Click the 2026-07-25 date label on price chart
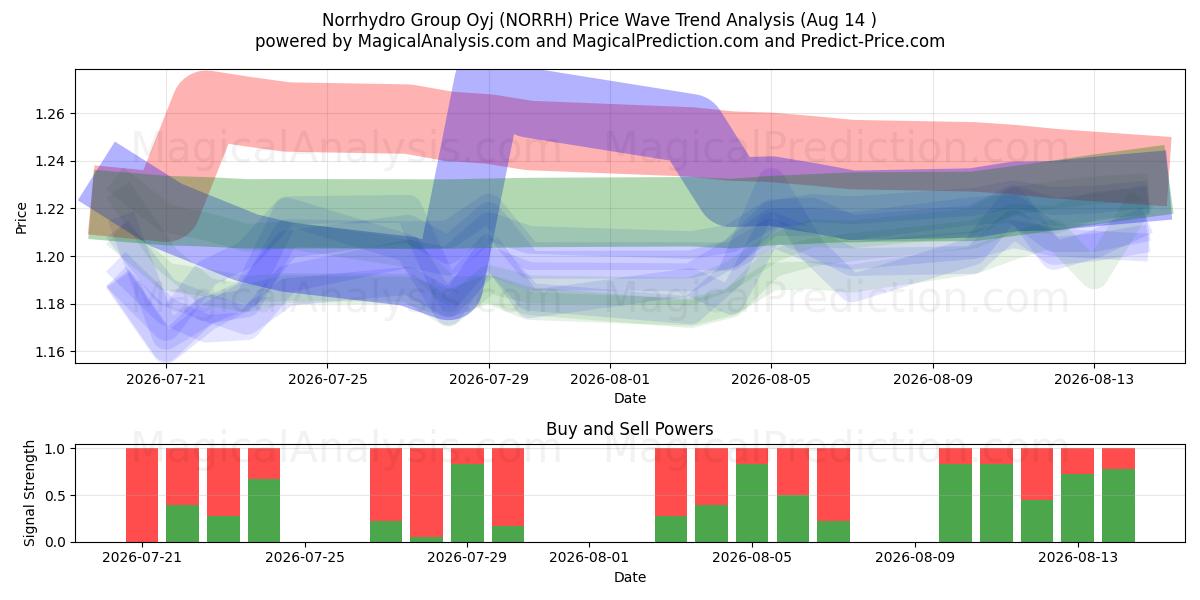 pyautogui.click(x=327, y=379)
